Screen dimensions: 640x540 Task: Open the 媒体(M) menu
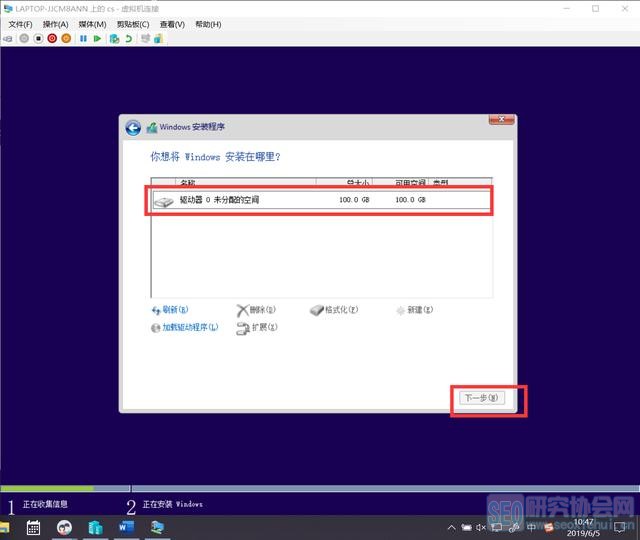[x=92, y=24]
